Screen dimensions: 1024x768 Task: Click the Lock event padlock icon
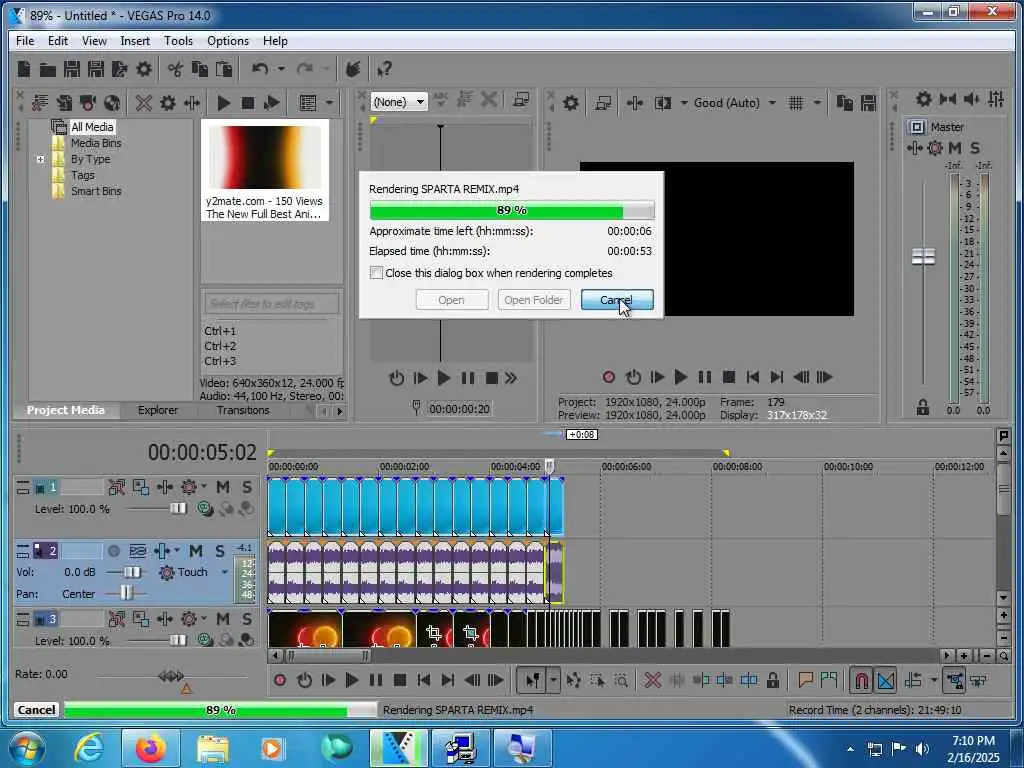point(773,680)
